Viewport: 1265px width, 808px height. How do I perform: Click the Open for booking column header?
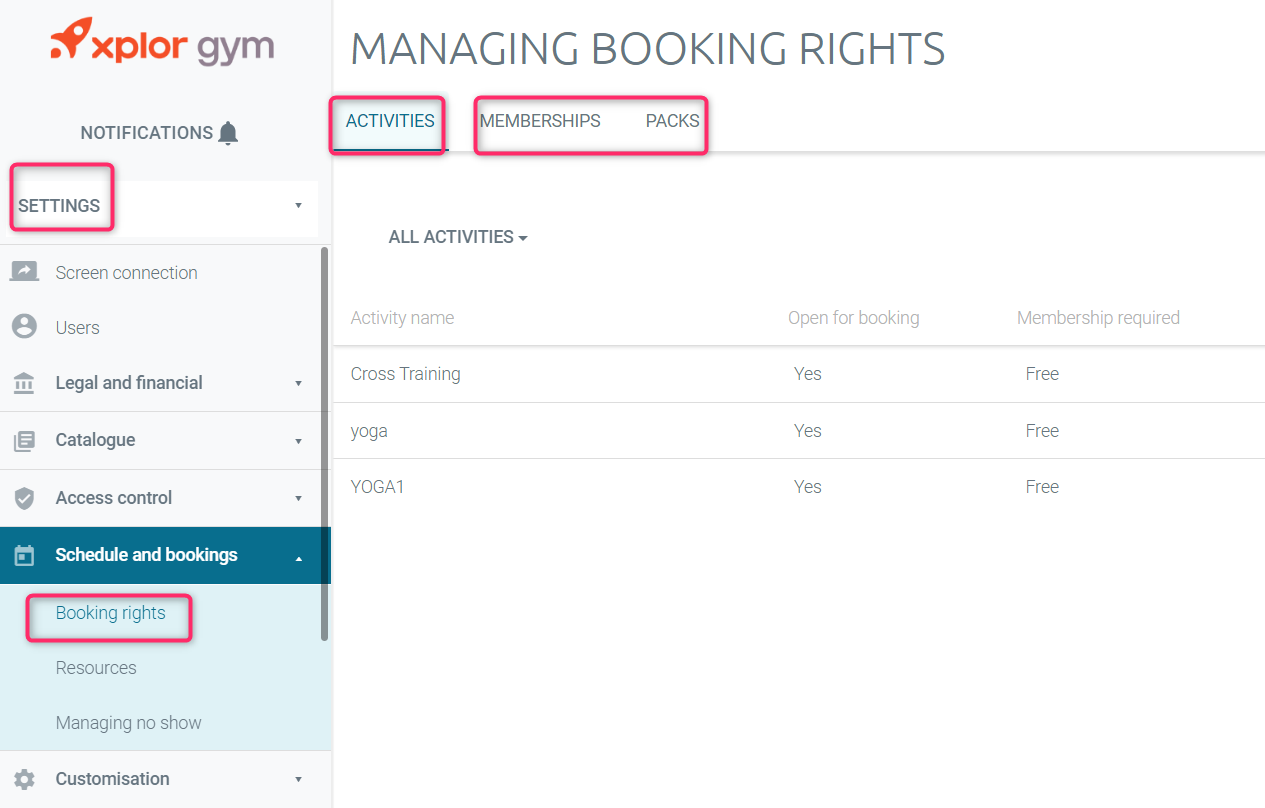pos(853,318)
